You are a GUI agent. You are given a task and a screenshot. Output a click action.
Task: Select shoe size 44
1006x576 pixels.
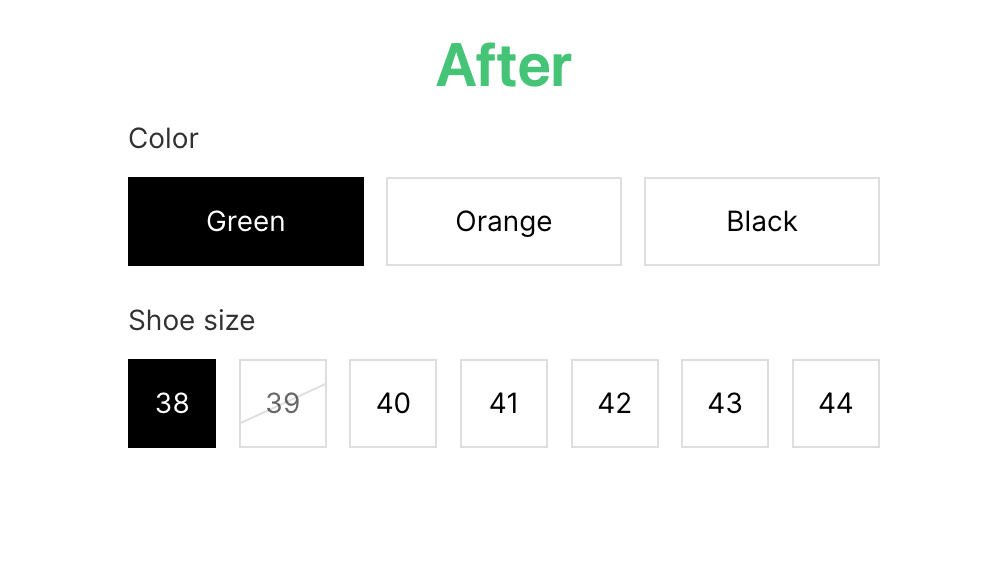[x=836, y=403]
